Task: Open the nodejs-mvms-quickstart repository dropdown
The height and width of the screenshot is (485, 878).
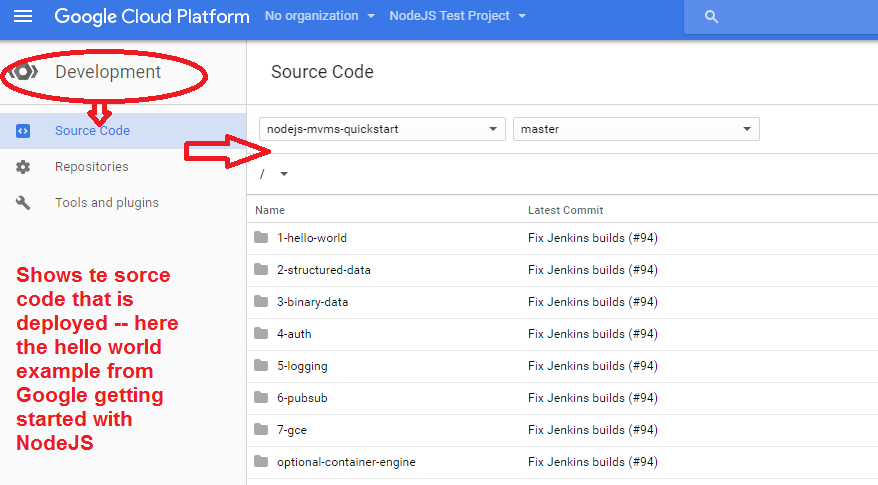Action: 382,129
